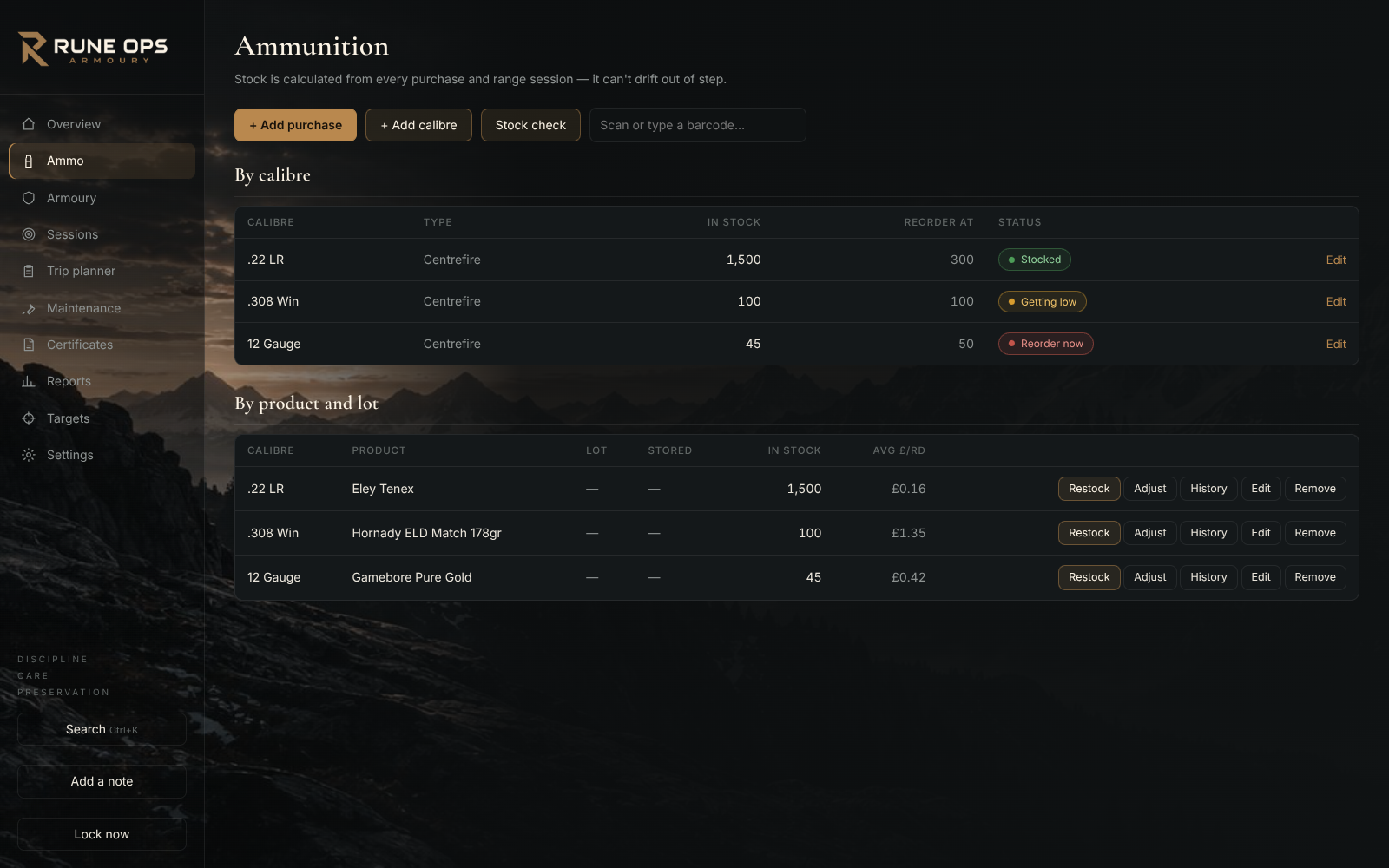Click the Targets crosshair icon
Screen dimensions: 1389x868
[29, 418]
